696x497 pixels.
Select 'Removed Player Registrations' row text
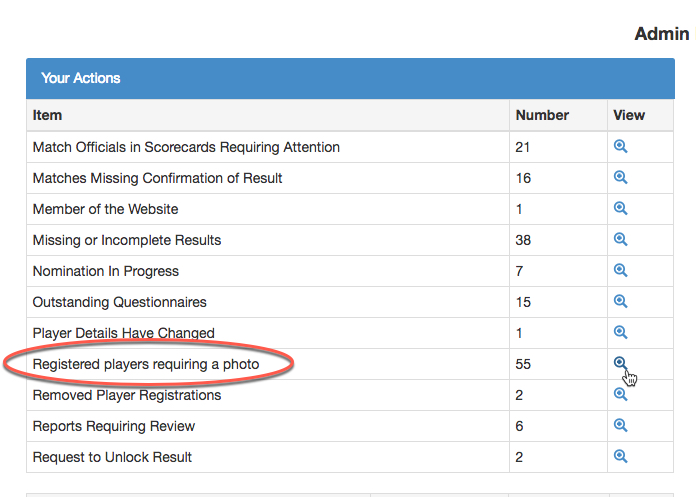click(127, 395)
